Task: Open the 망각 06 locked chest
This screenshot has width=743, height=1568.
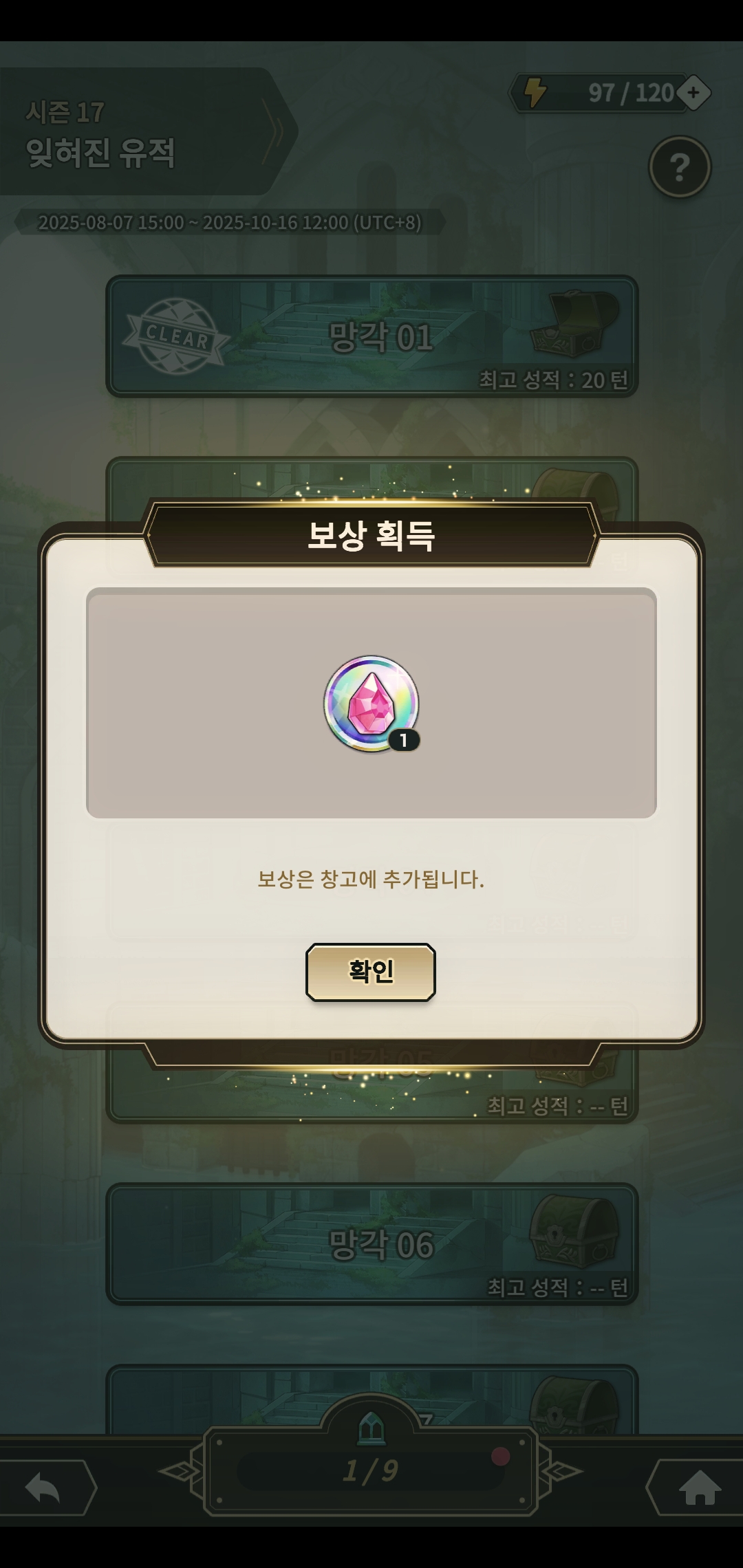Action: tap(574, 1232)
